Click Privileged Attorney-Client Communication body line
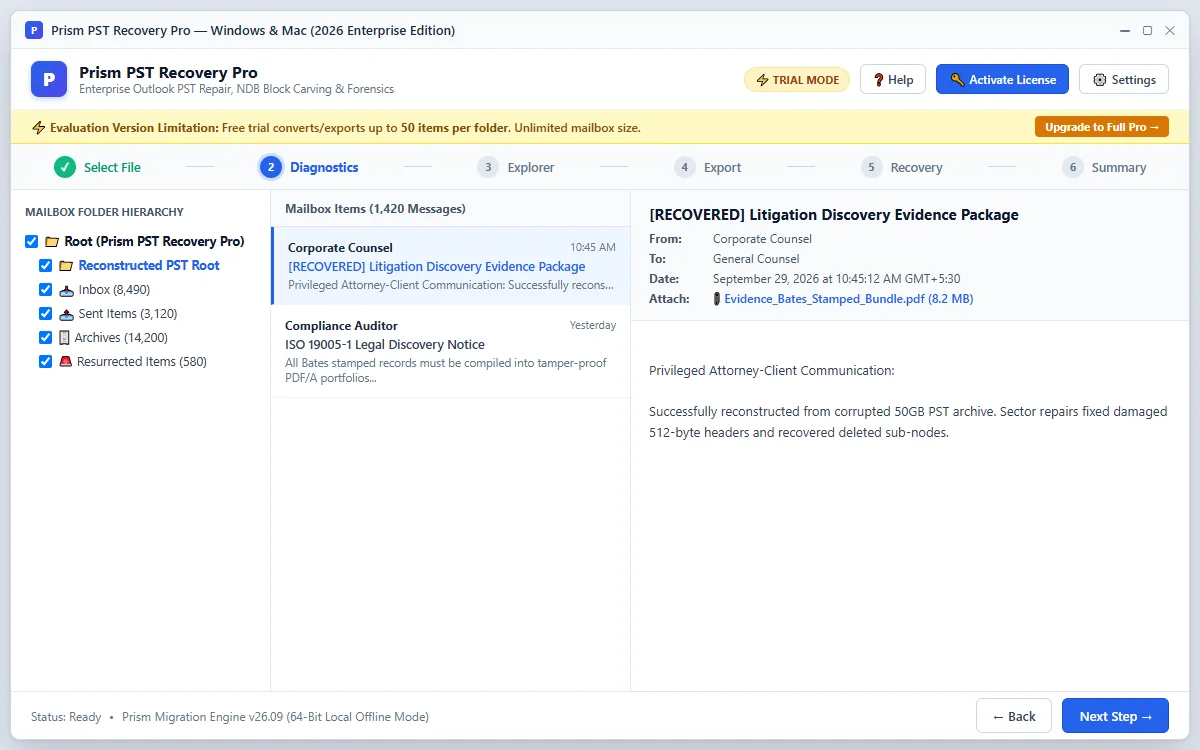The height and width of the screenshot is (750, 1200). pos(772,371)
